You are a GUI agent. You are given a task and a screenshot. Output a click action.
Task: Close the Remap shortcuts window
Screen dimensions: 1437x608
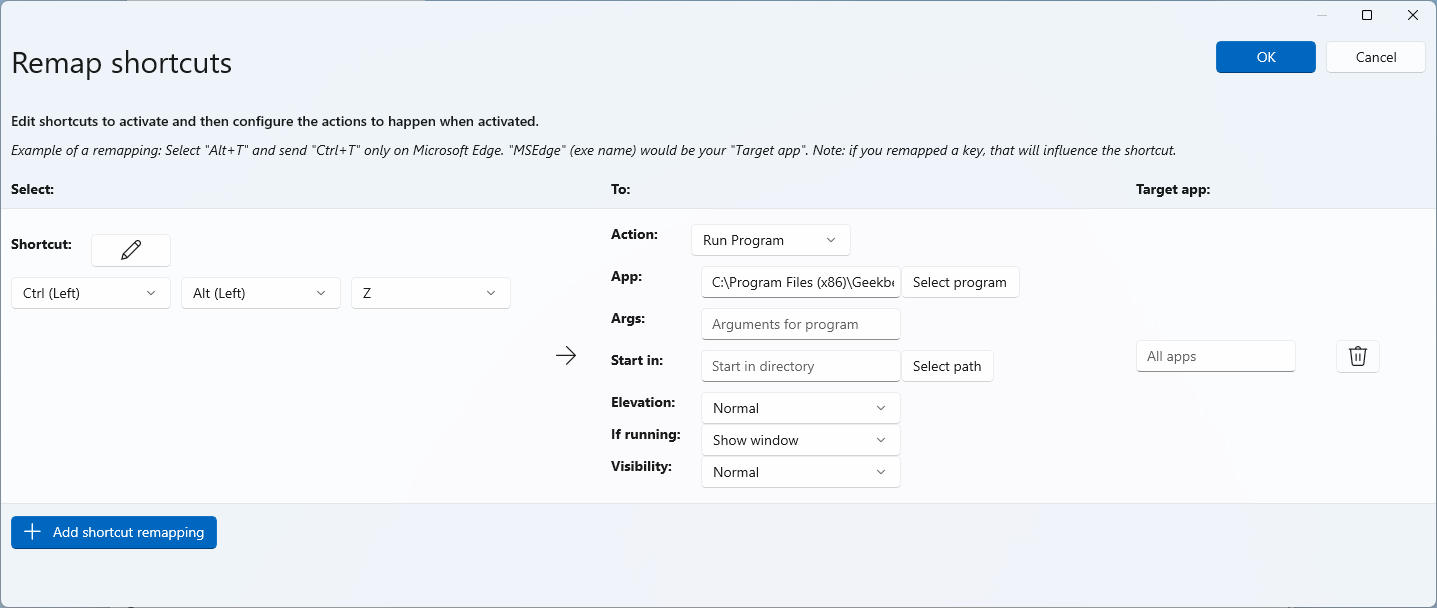tap(1412, 15)
